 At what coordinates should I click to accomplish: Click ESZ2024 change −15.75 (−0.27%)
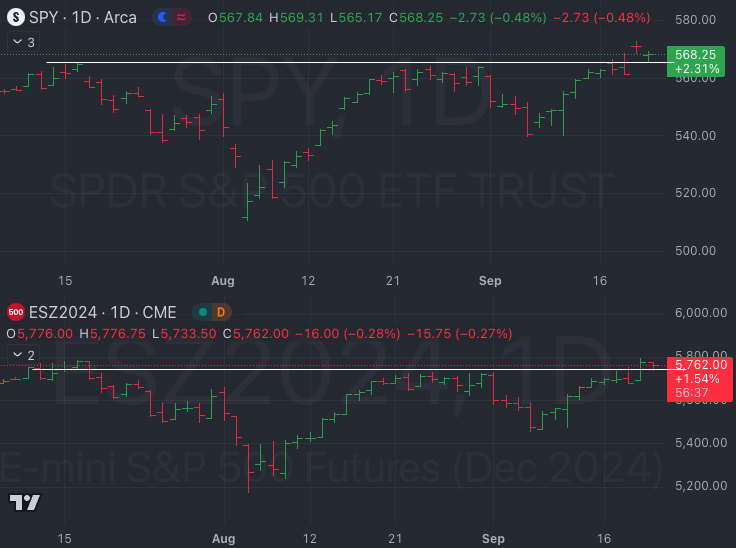click(x=460, y=334)
